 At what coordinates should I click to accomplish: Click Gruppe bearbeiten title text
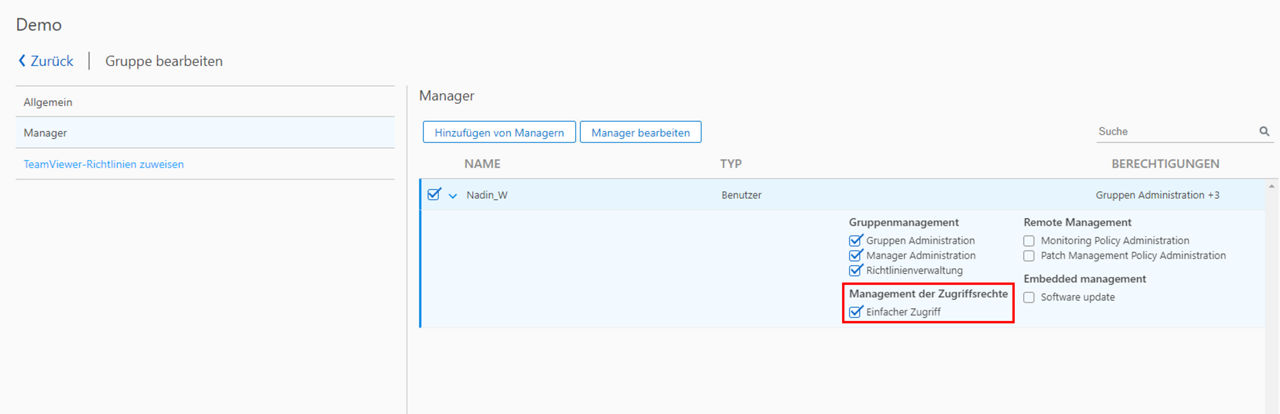(164, 61)
